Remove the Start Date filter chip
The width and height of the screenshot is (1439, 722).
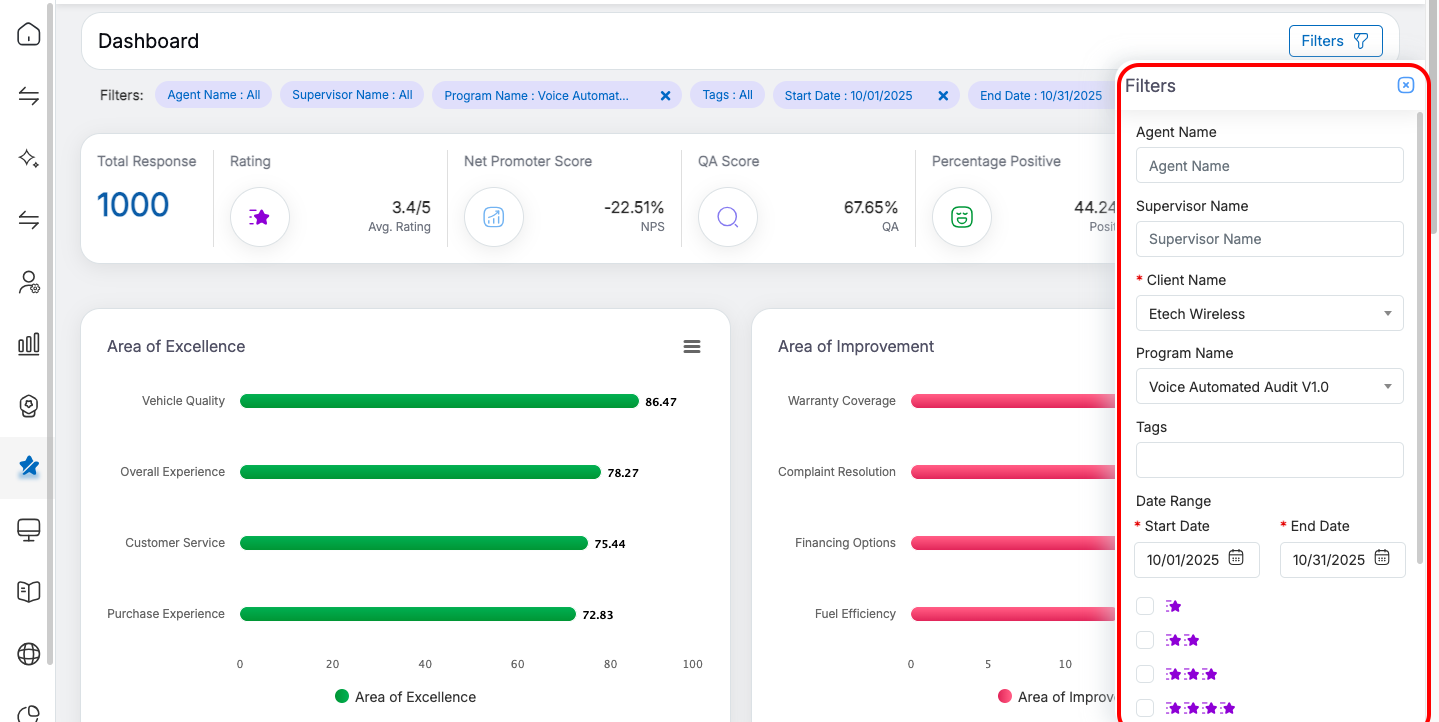[x=942, y=96]
